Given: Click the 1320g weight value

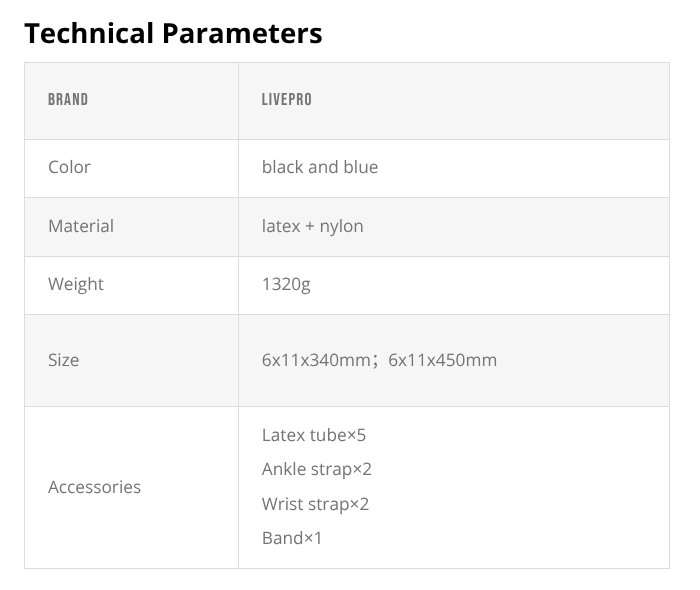Looking at the screenshot, I should click(286, 284).
